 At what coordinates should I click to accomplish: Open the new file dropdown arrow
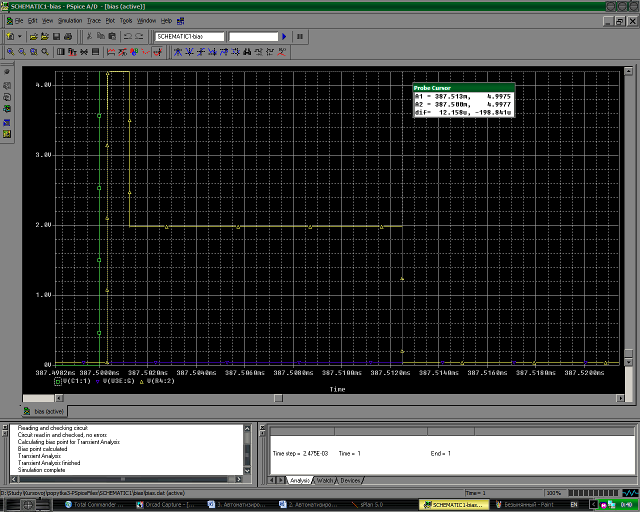20,36
